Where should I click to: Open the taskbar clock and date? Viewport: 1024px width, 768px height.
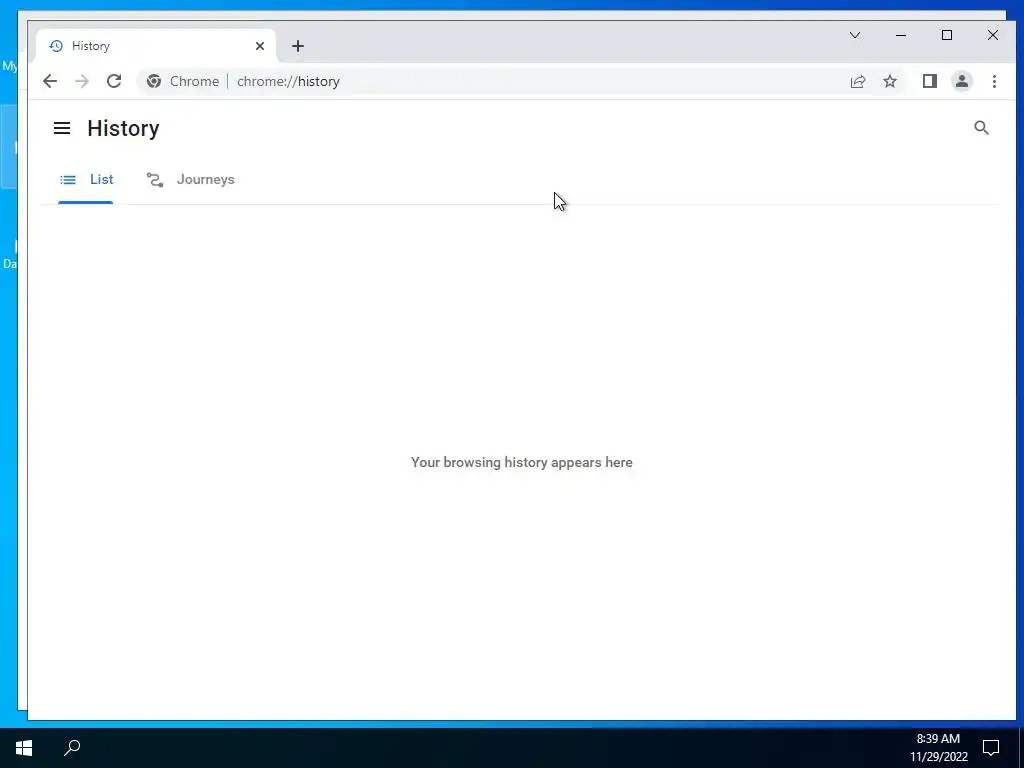pos(938,748)
